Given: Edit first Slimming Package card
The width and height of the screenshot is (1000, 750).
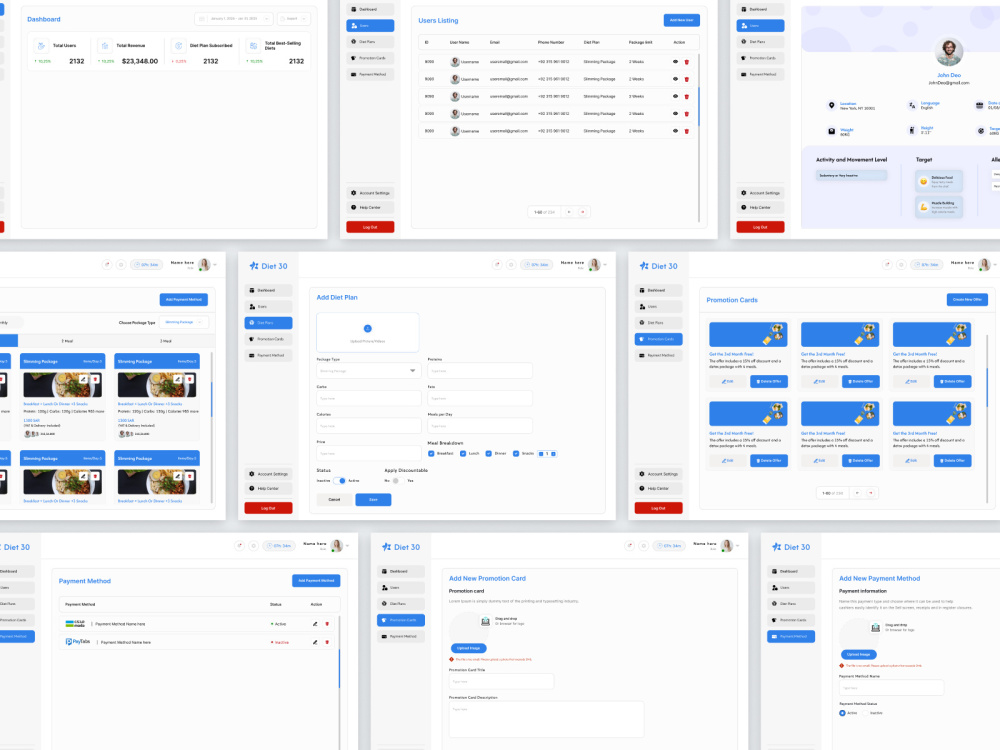Looking at the screenshot, I should click(83, 379).
